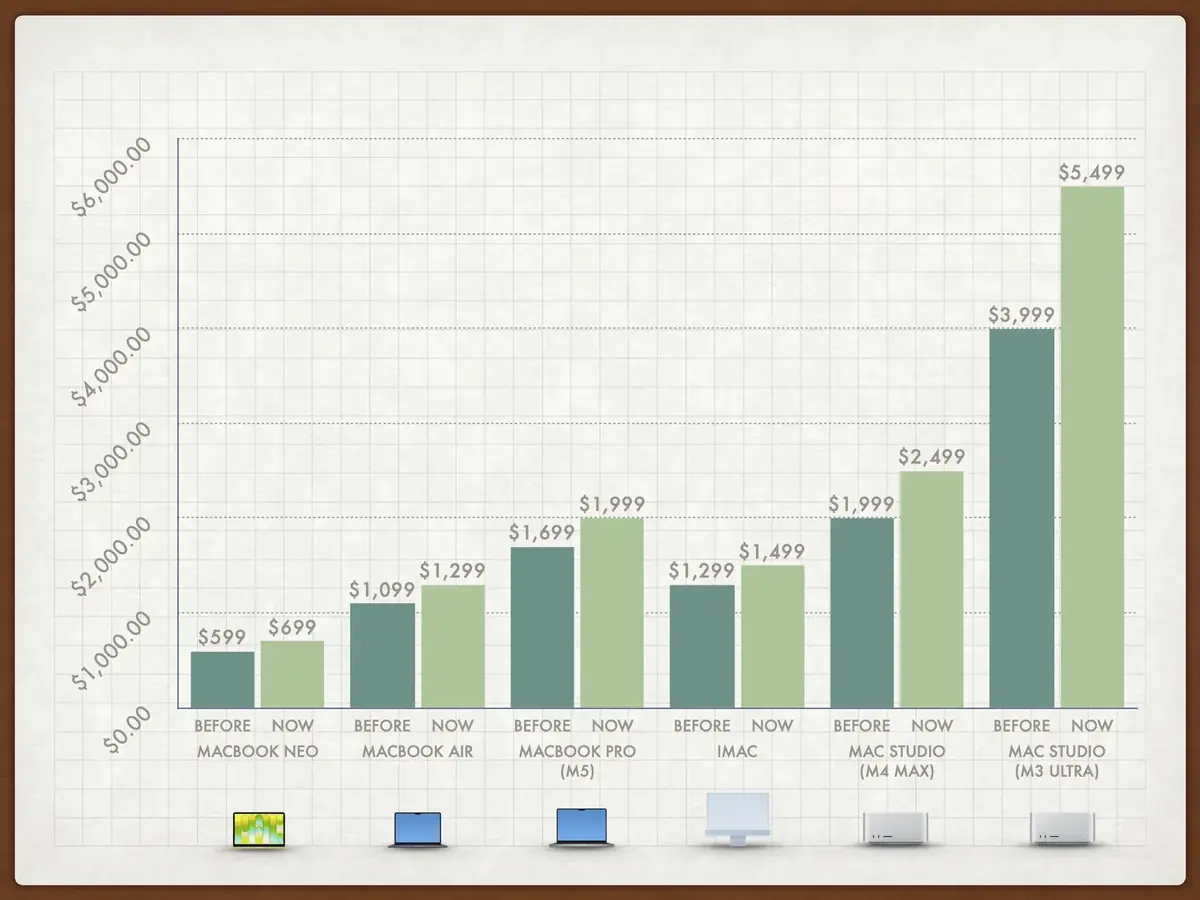
Task: Select the Mac Studio M4 Max icon
Action: [896, 828]
